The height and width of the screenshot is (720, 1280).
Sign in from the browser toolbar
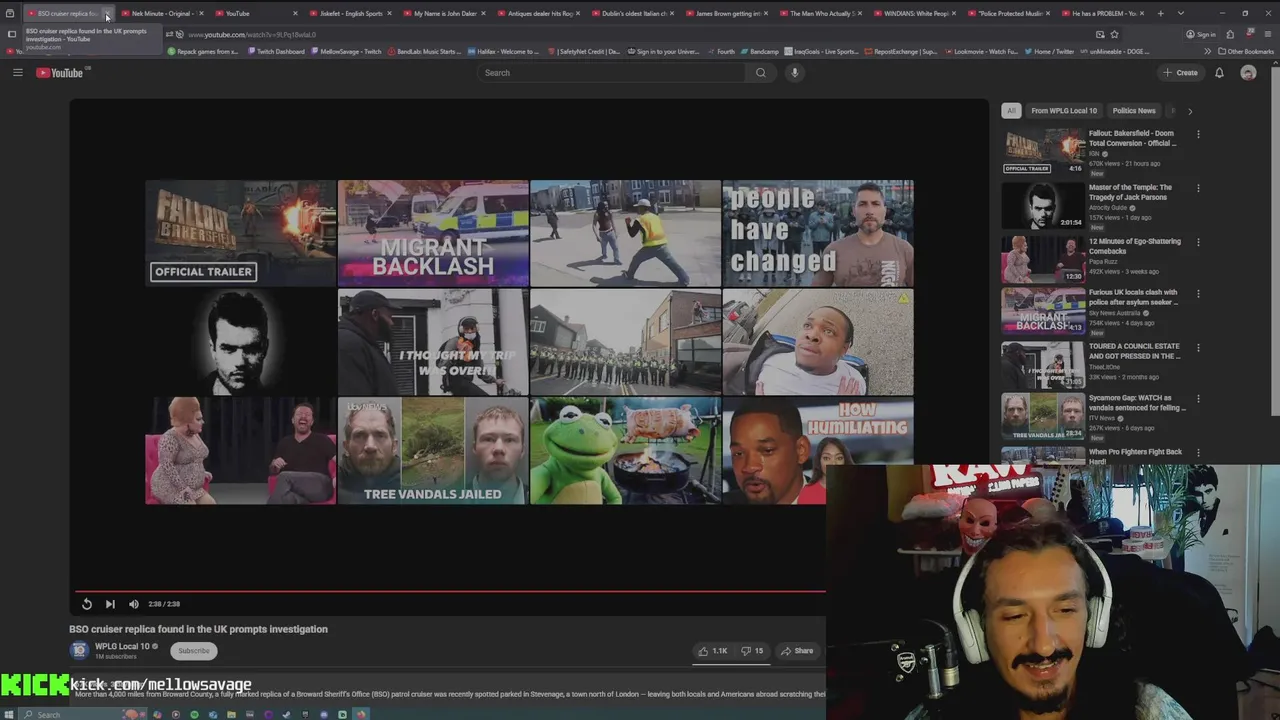pyautogui.click(x=1201, y=34)
